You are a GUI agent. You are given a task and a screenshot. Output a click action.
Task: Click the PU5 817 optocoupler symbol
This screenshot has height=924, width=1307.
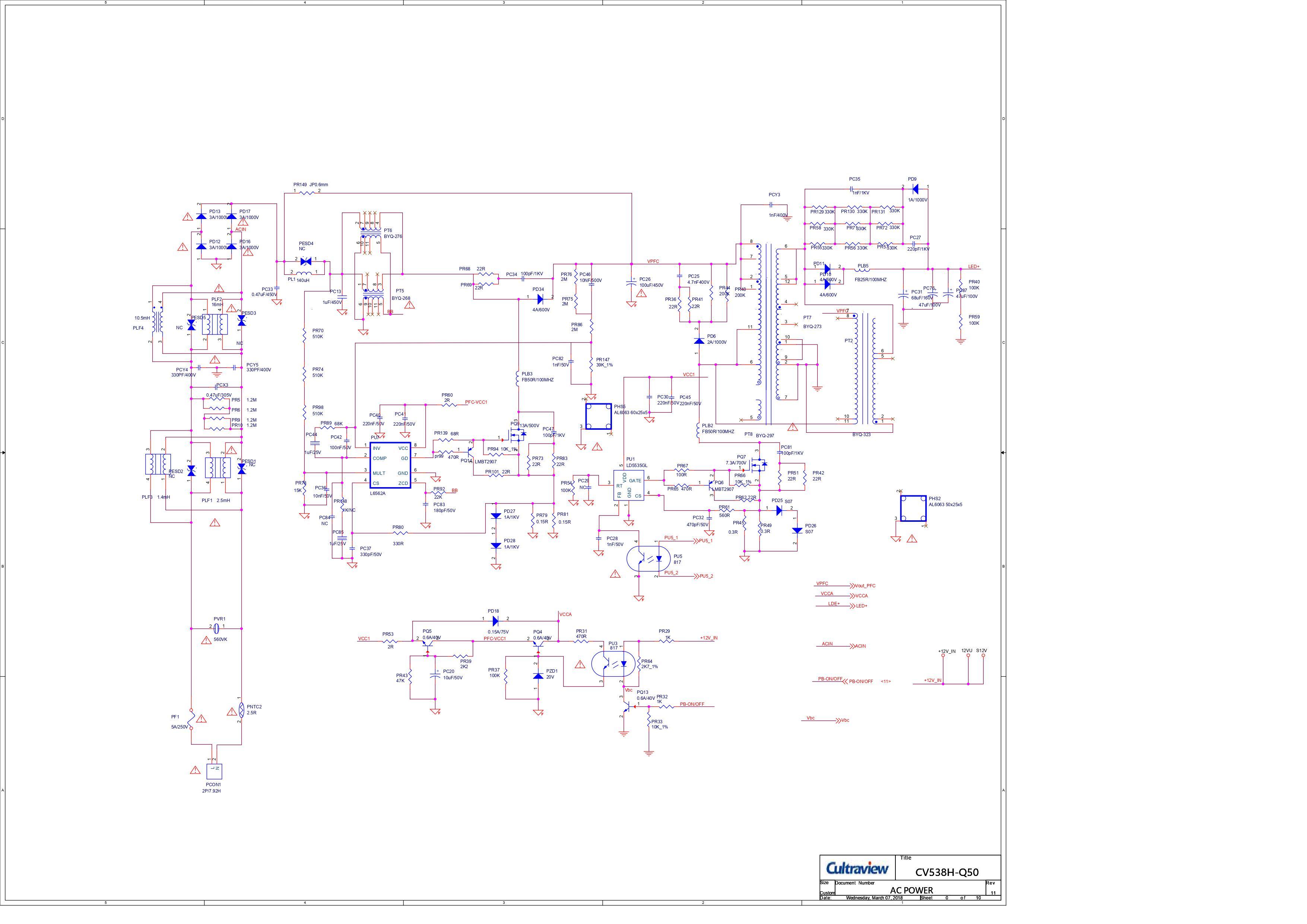click(649, 559)
